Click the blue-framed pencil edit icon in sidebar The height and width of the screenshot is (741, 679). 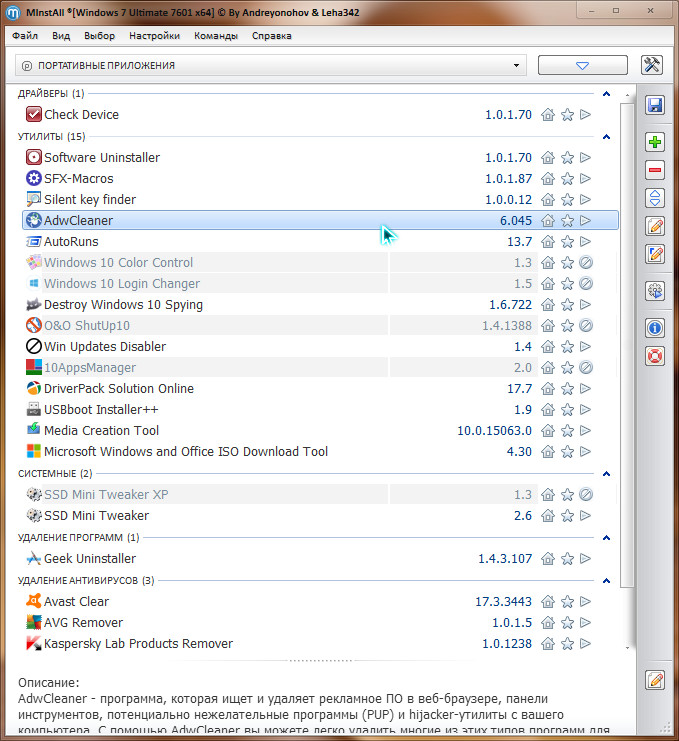655,254
